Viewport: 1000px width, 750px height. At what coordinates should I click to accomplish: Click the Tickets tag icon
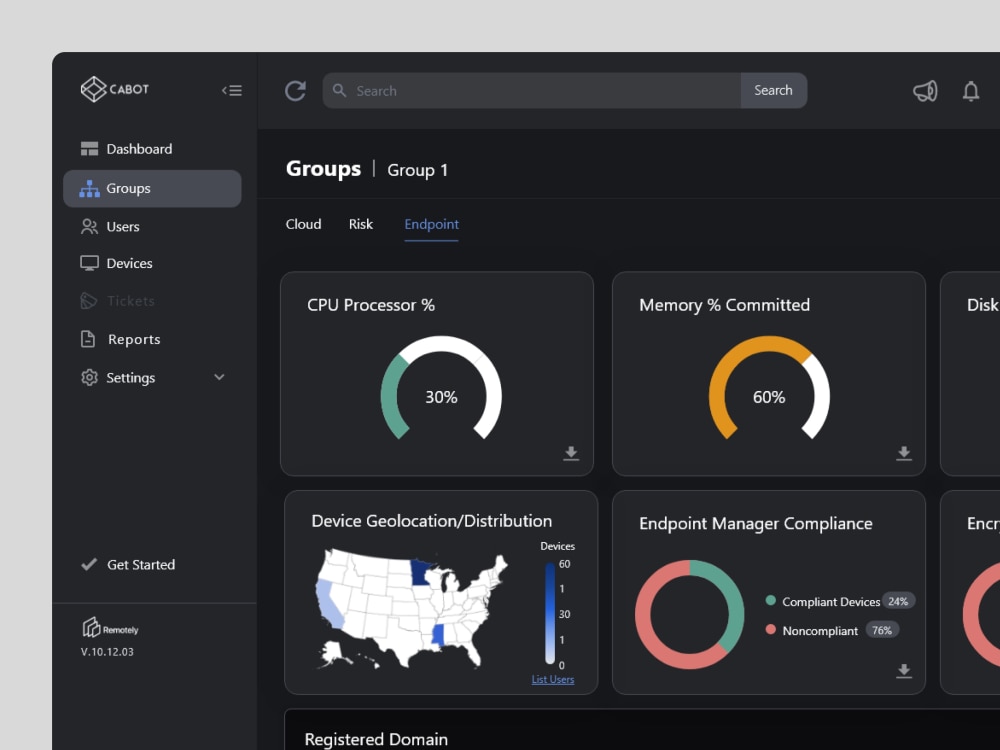click(x=89, y=300)
